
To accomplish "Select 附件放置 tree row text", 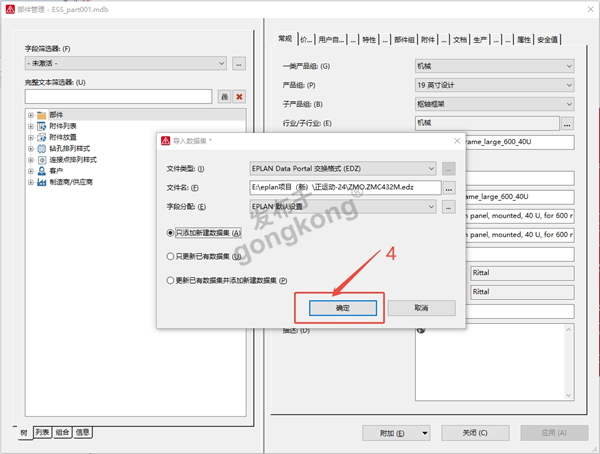I will click(x=63, y=137).
